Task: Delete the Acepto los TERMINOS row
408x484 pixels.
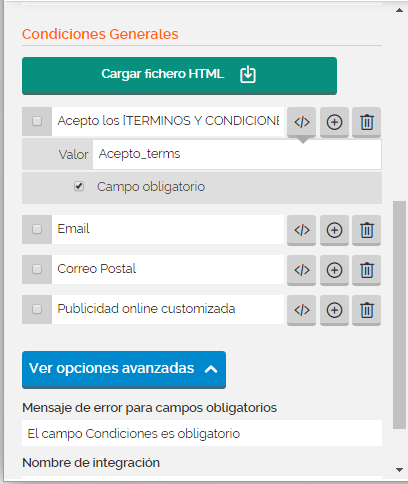Action: pyautogui.click(x=367, y=122)
